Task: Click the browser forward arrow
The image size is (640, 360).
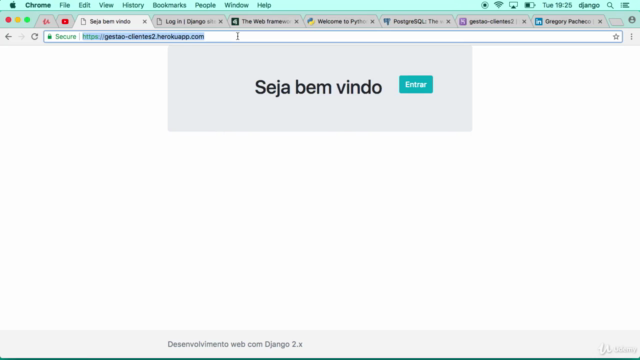Action: pos(21,37)
